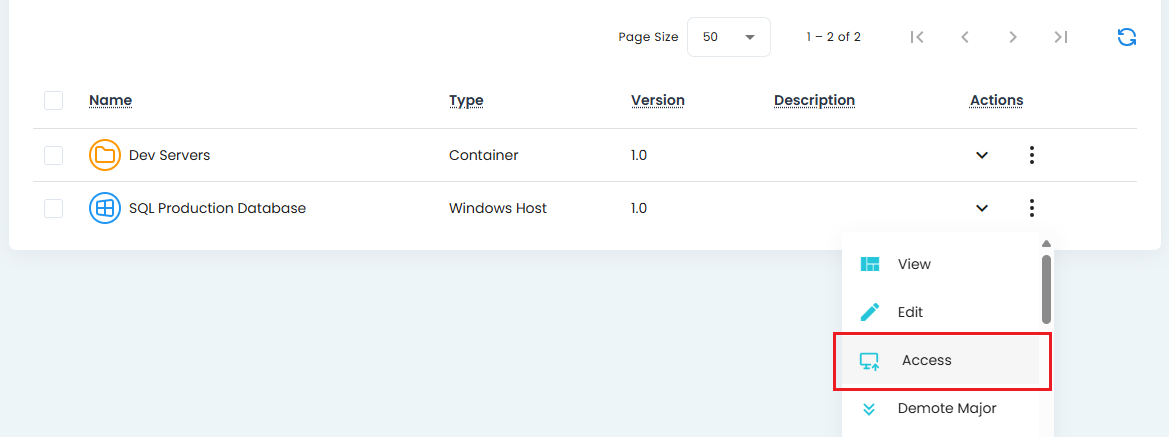1169x437 pixels.
Task: Open three-dot menu for SQL Production Database
Action: coord(1031,208)
